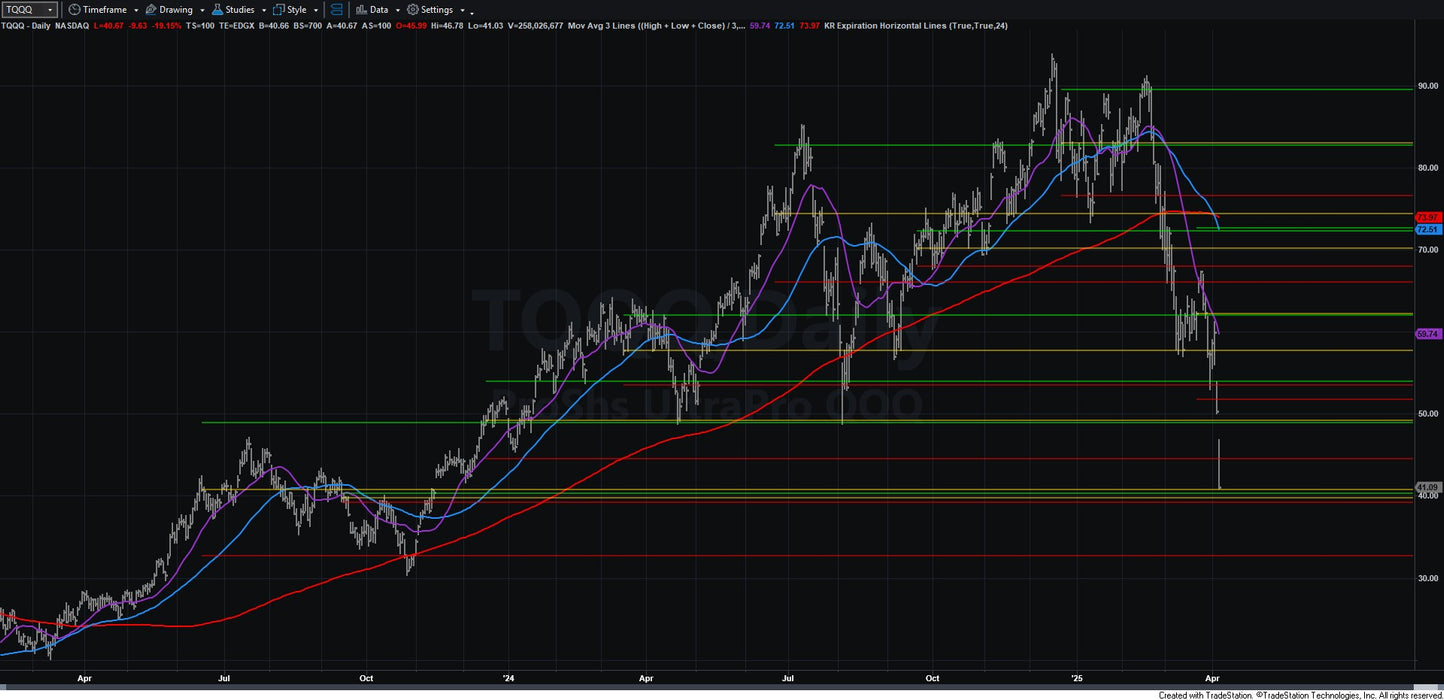1444x700 pixels.
Task: Click the Timeframe clock icon
Action: coord(74,10)
